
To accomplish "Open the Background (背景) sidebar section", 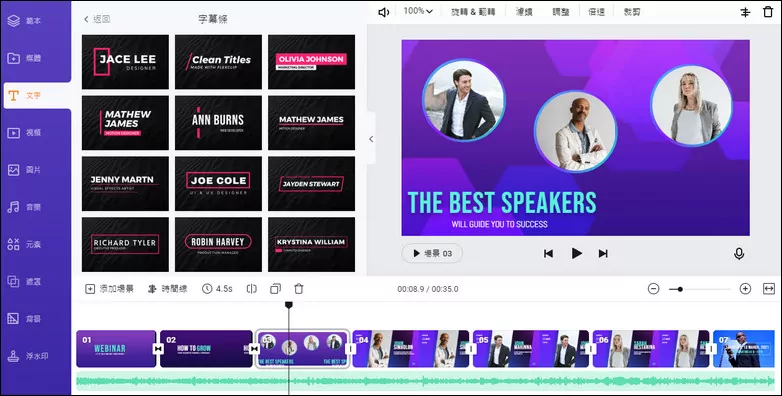I will point(25,319).
